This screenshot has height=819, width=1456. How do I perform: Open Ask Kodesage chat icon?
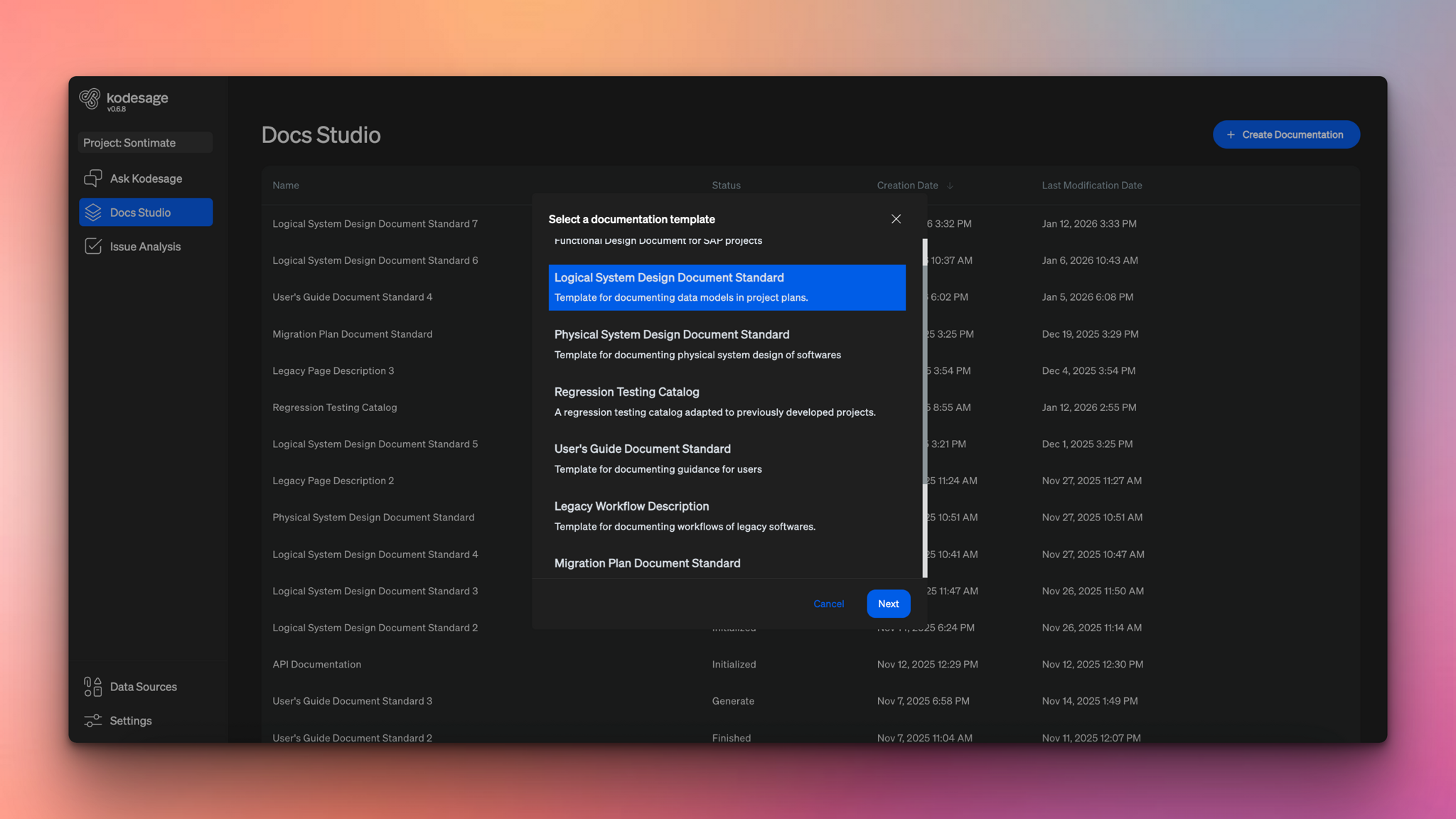tap(93, 178)
